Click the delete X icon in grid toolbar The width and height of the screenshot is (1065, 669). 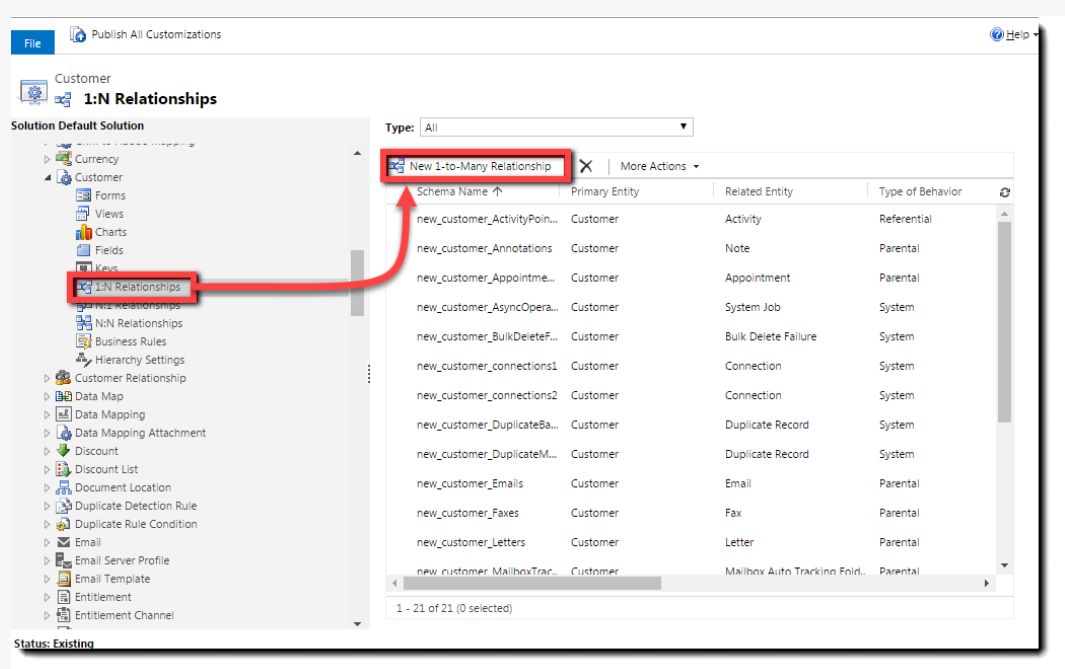tap(586, 166)
